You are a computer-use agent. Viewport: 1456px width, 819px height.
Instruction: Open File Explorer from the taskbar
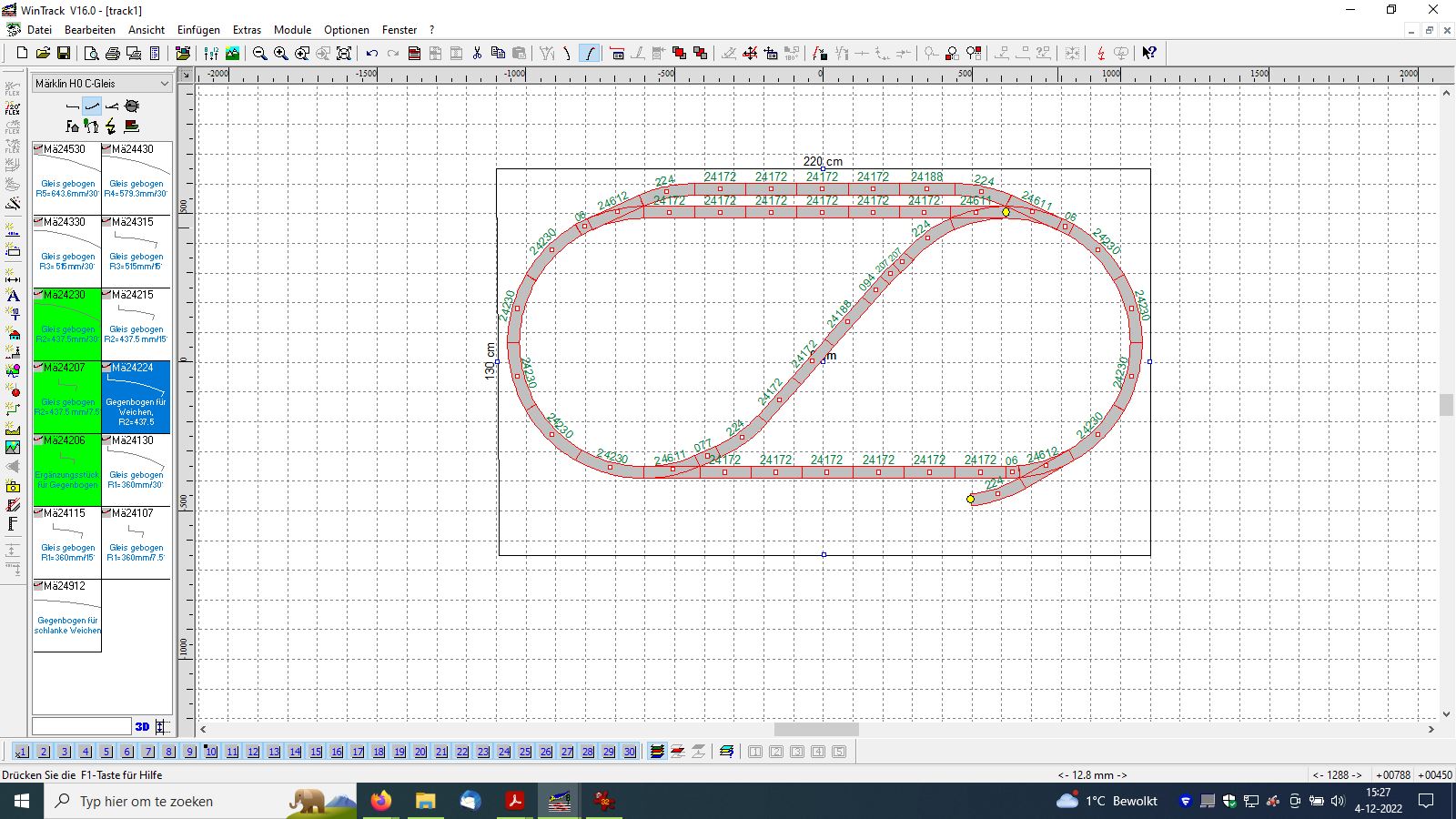[425, 801]
